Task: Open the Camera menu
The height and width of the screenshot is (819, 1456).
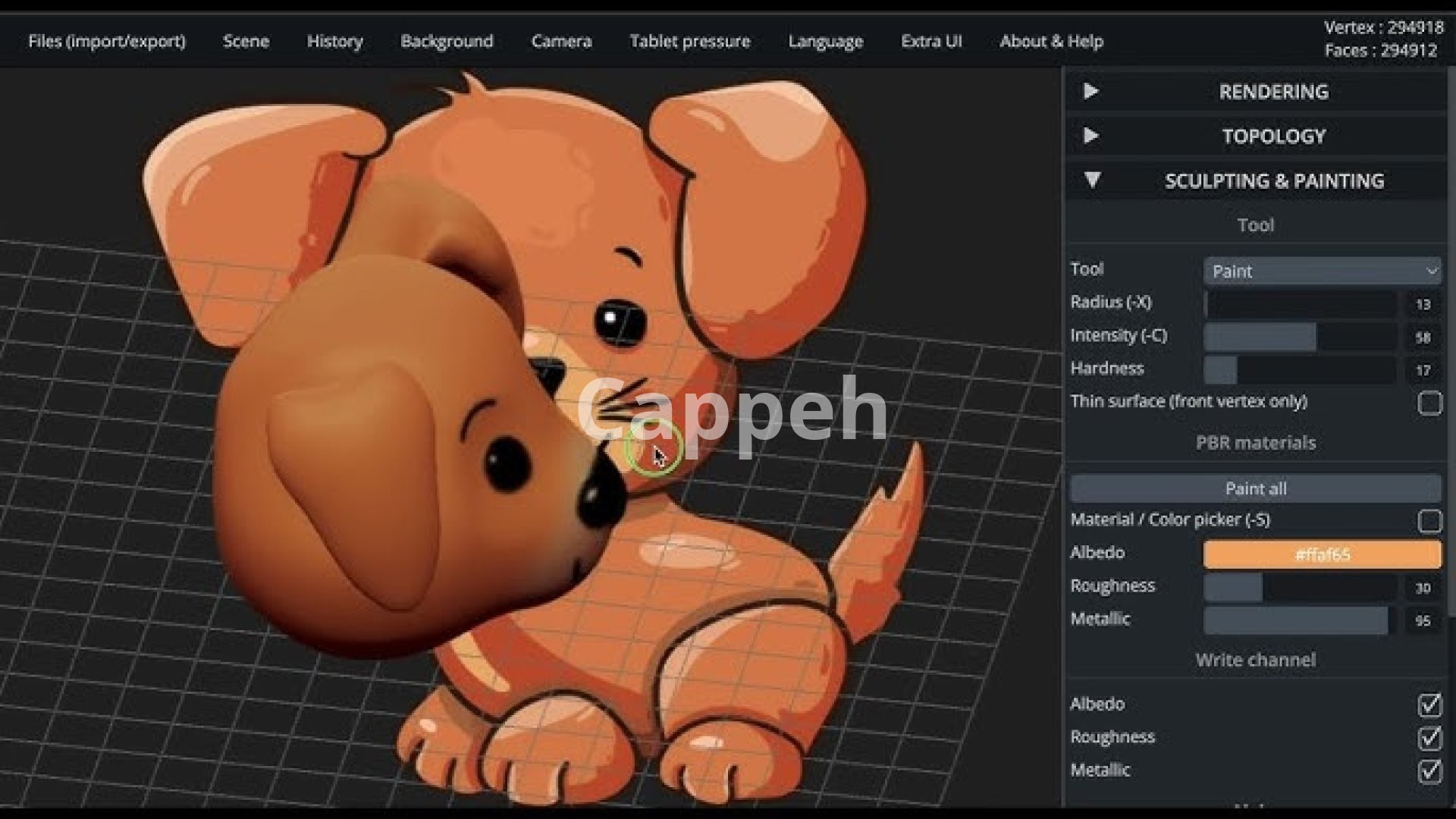Action: (561, 41)
